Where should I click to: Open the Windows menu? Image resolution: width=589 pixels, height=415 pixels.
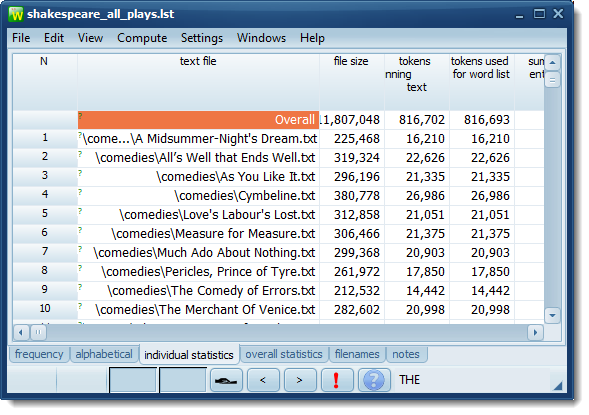pyautogui.click(x=261, y=38)
